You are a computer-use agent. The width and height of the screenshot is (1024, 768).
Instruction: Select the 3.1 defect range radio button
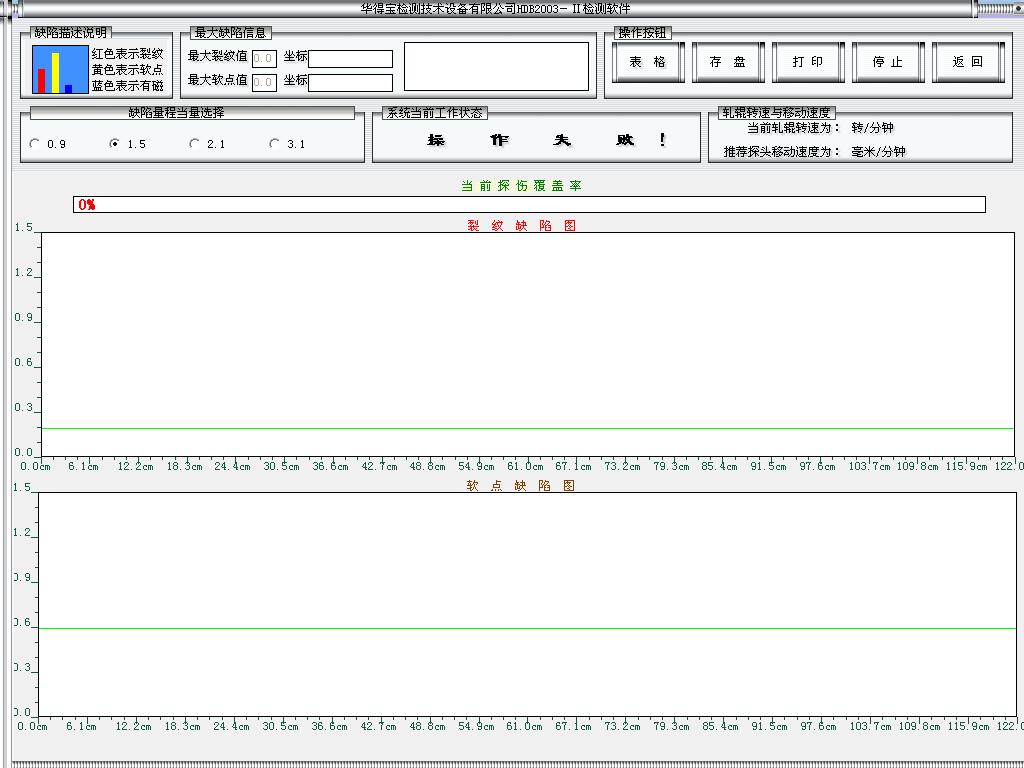click(274, 143)
